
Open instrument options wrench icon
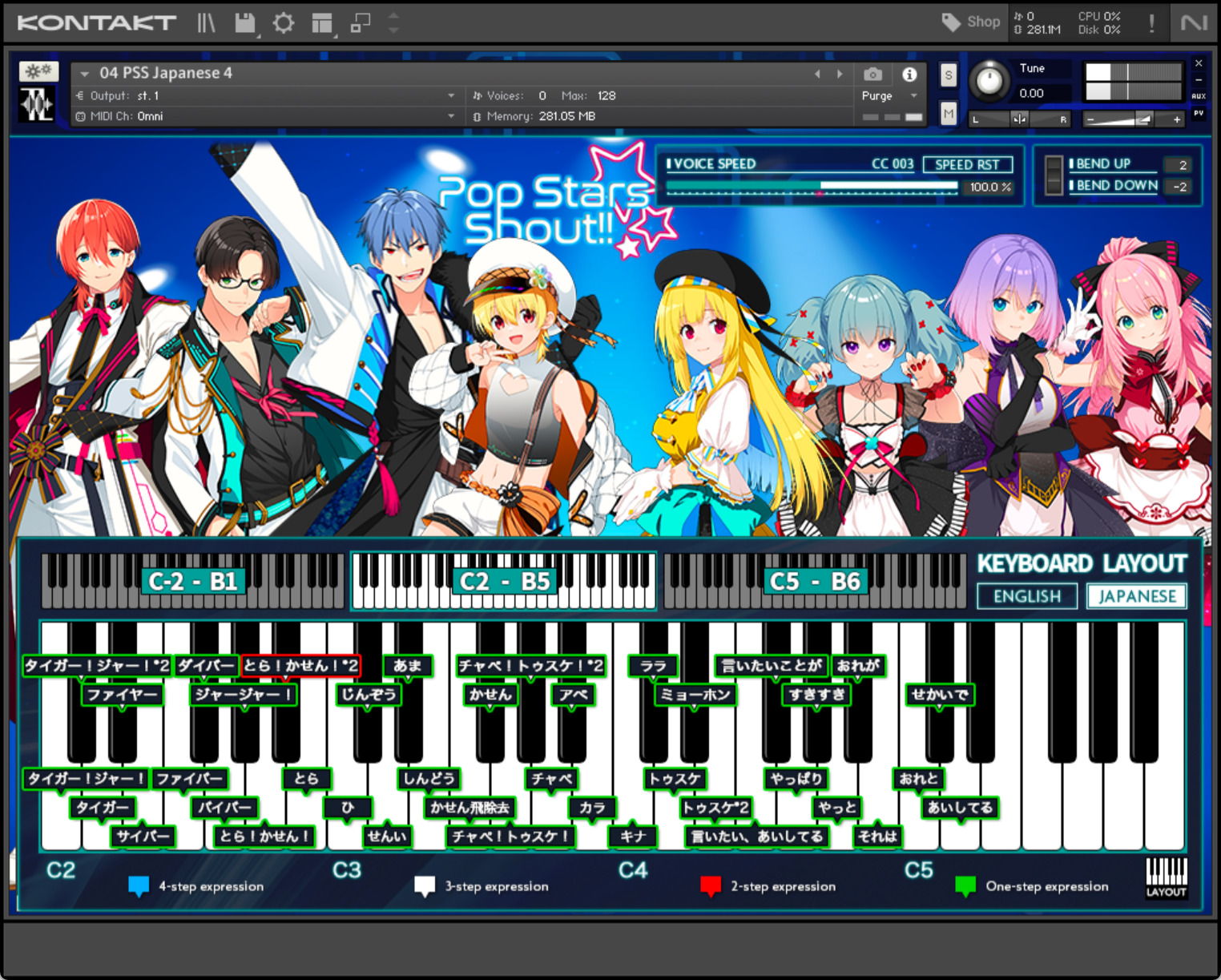38,71
